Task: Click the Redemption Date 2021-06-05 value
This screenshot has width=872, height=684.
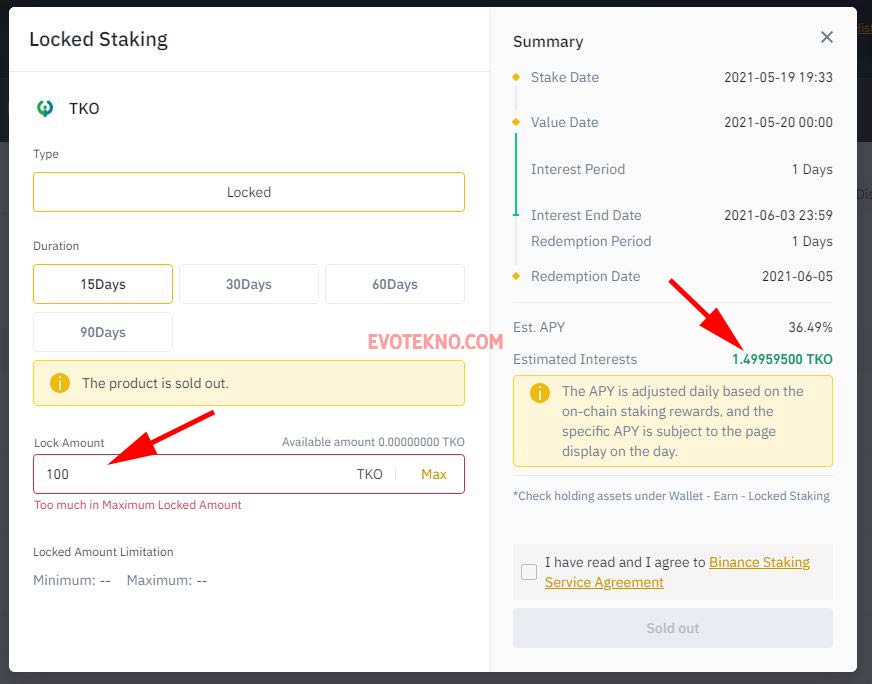Action: coord(797,276)
